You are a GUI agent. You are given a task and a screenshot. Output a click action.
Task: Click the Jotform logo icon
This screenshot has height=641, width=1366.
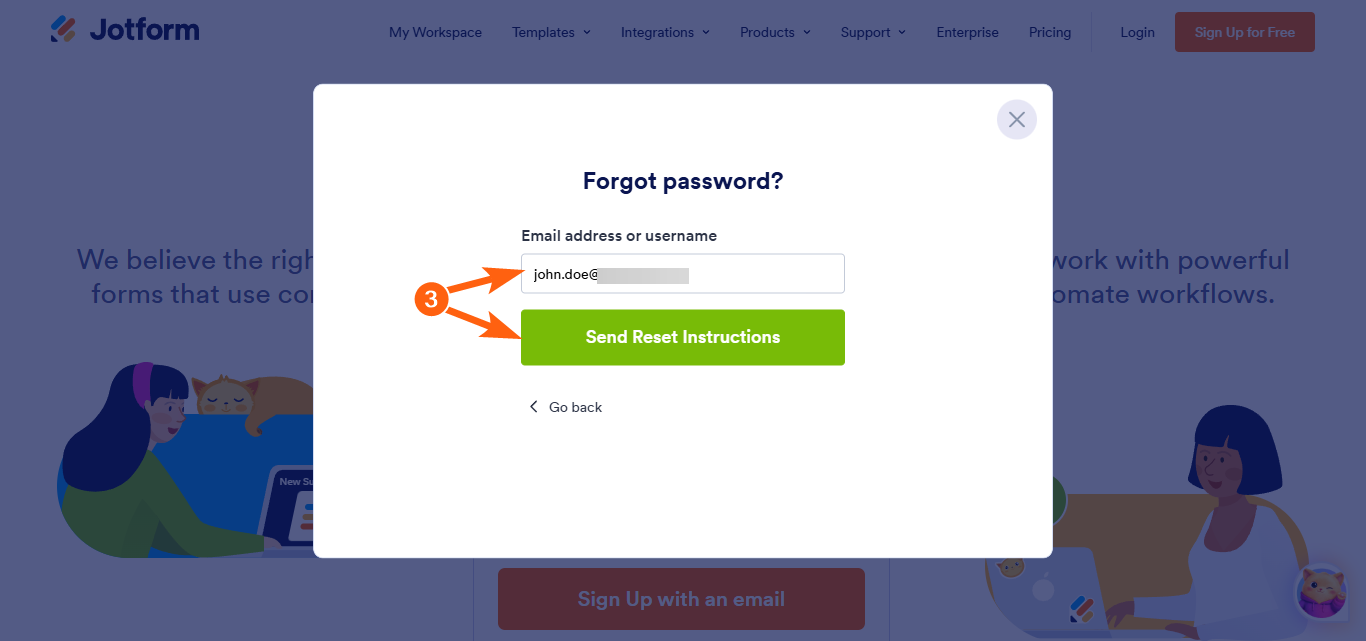pos(63,30)
